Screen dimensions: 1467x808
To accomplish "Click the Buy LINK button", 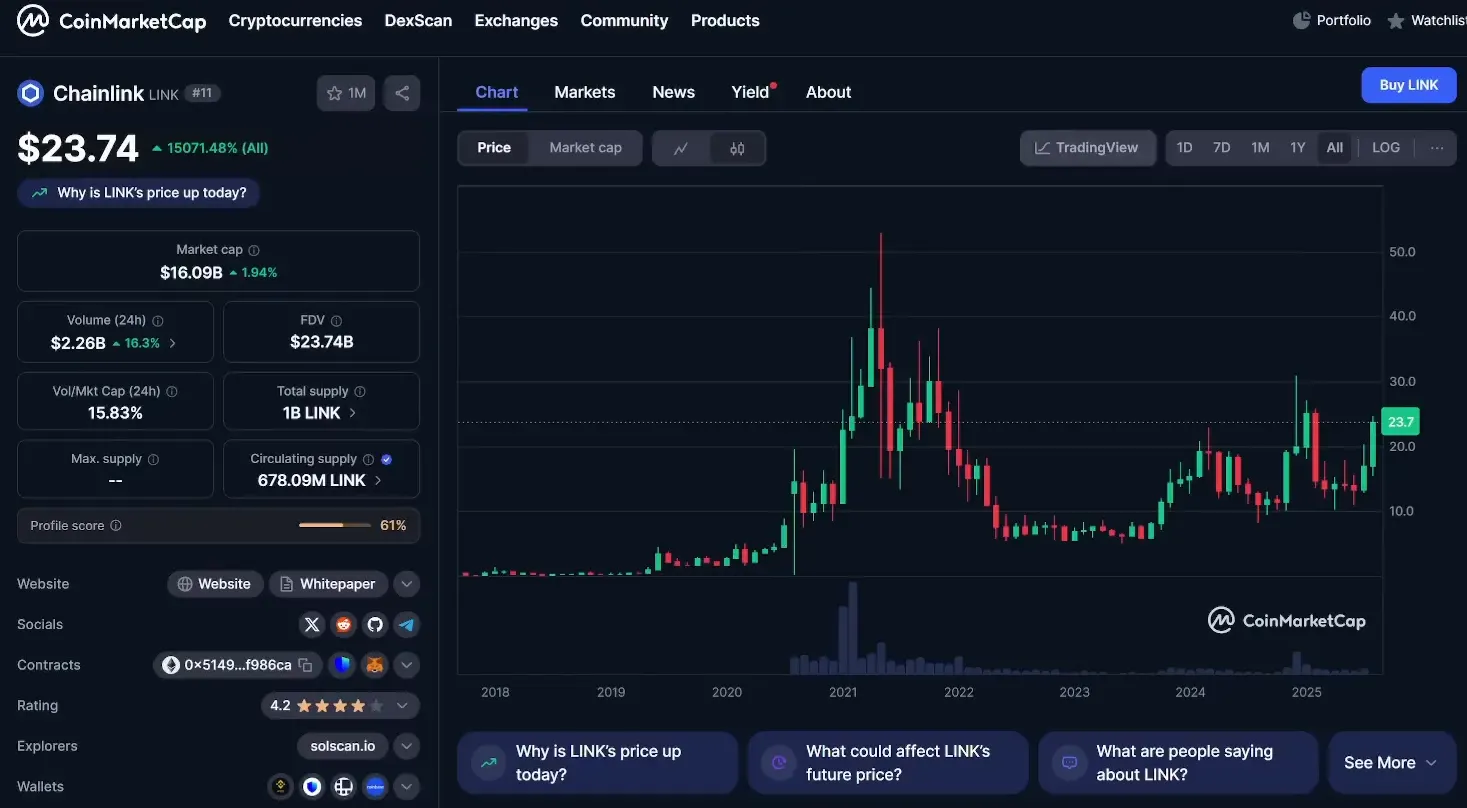I will click(x=1409, y=85).
